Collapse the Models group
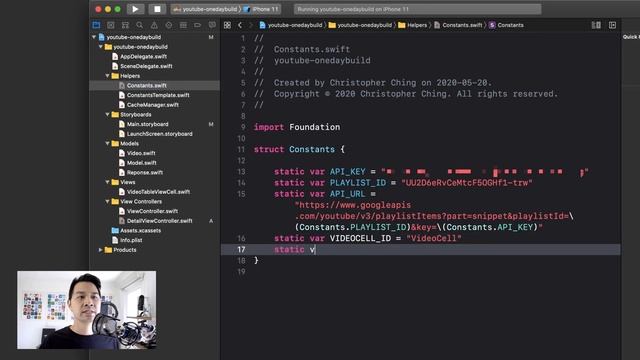Viewport: 640px width, 360px height. point(107,144)
